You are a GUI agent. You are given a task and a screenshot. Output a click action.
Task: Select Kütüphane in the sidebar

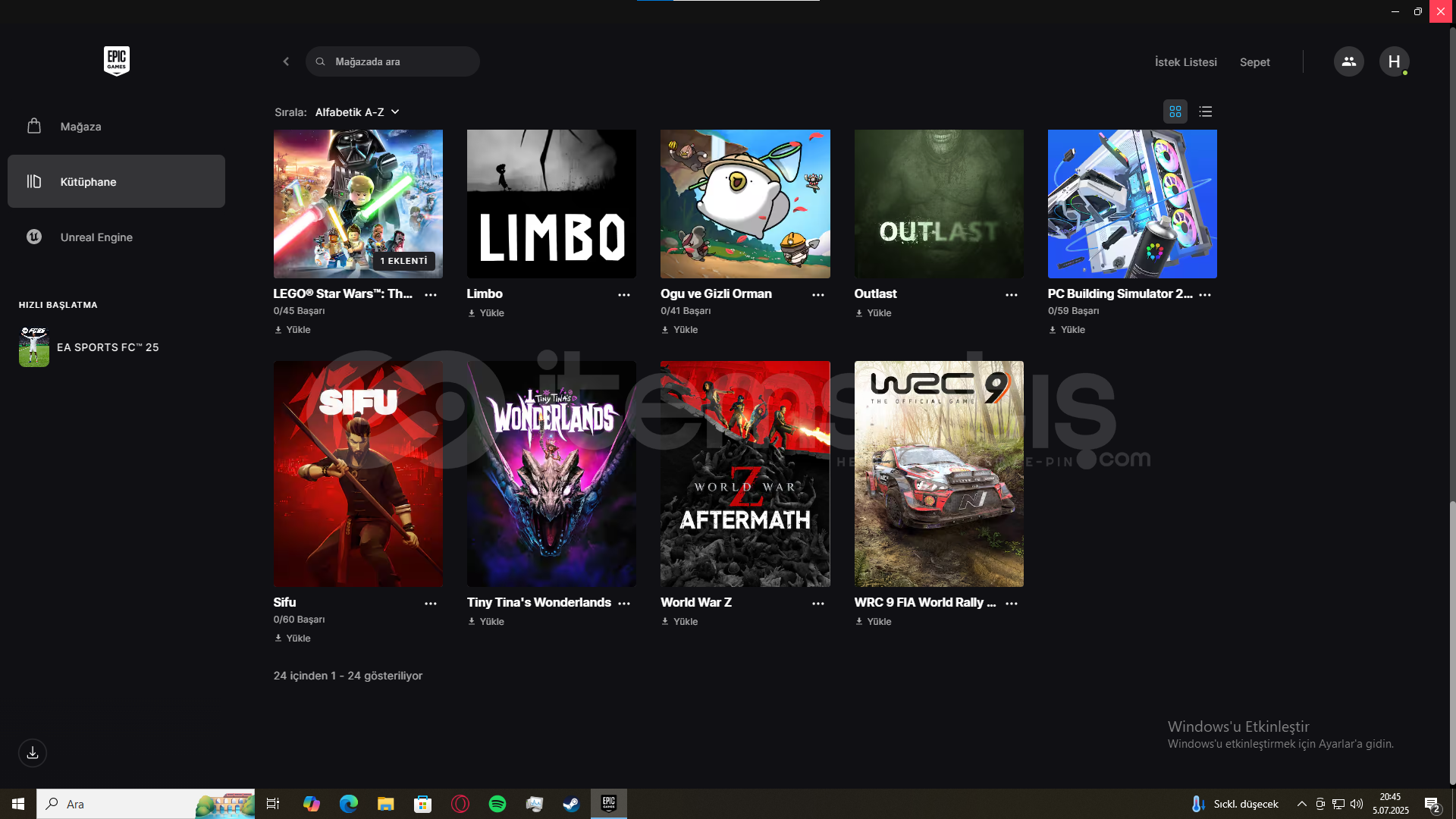[x=116, y=181]
